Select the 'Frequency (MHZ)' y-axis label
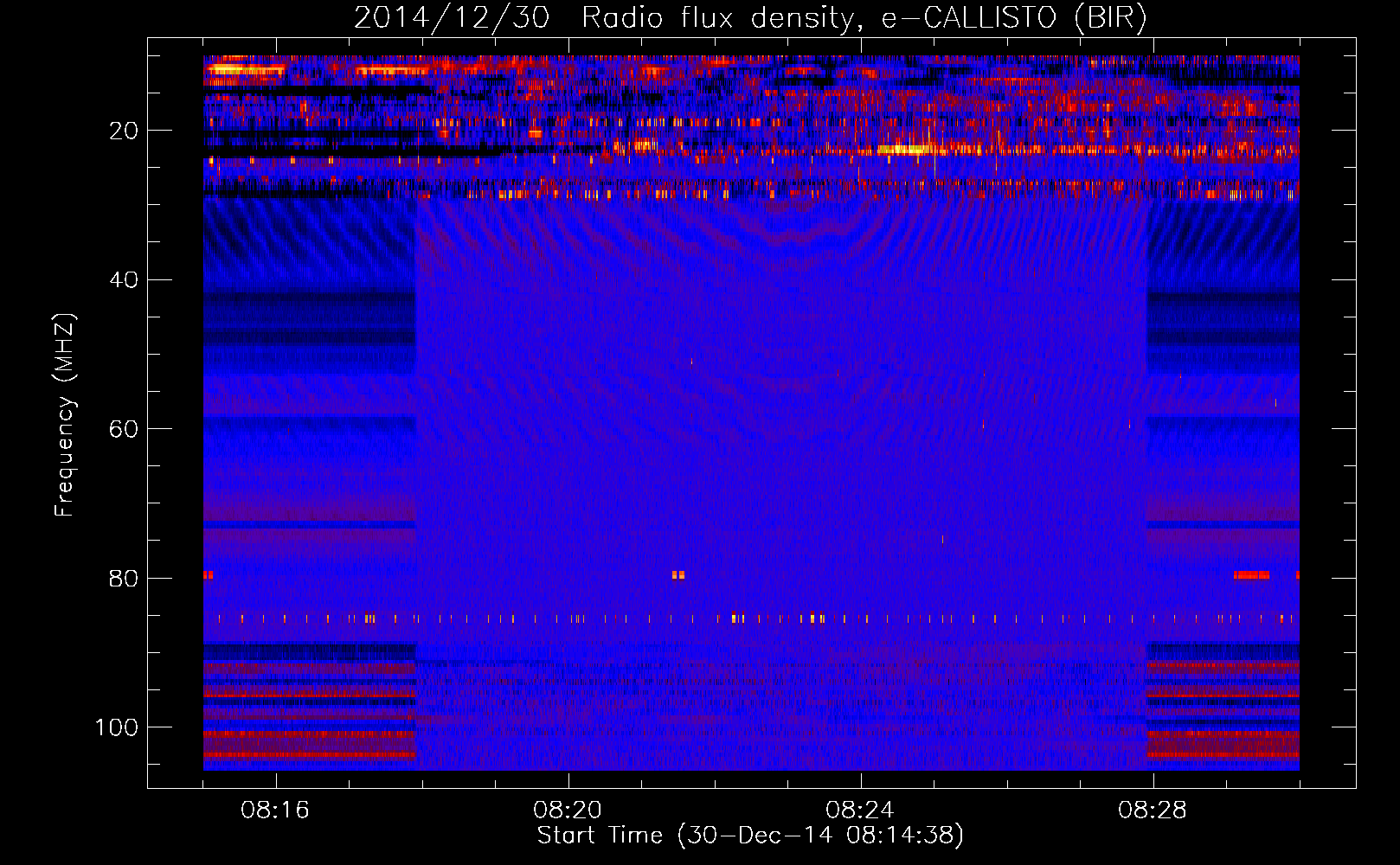This screenshot has width=1400, height=865. pyautogui.click(x=65, y=415)
